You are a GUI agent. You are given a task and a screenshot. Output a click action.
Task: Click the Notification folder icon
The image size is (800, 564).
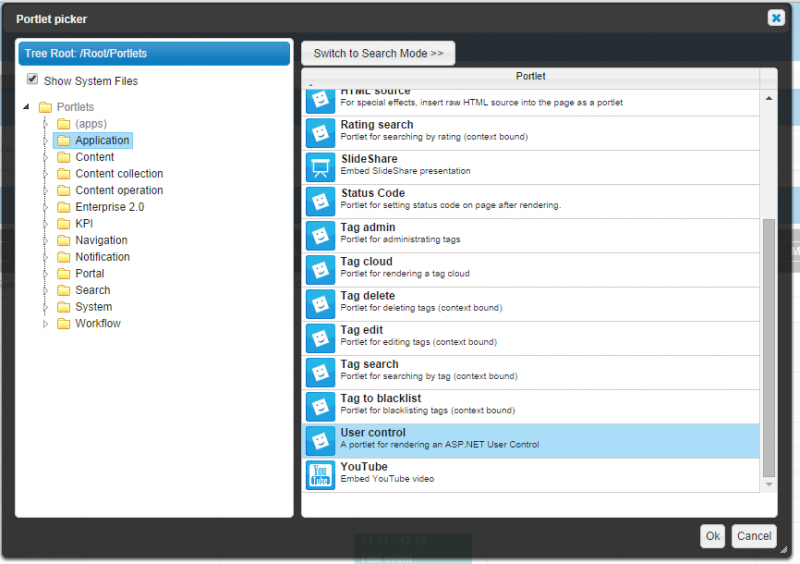[64, 257]
